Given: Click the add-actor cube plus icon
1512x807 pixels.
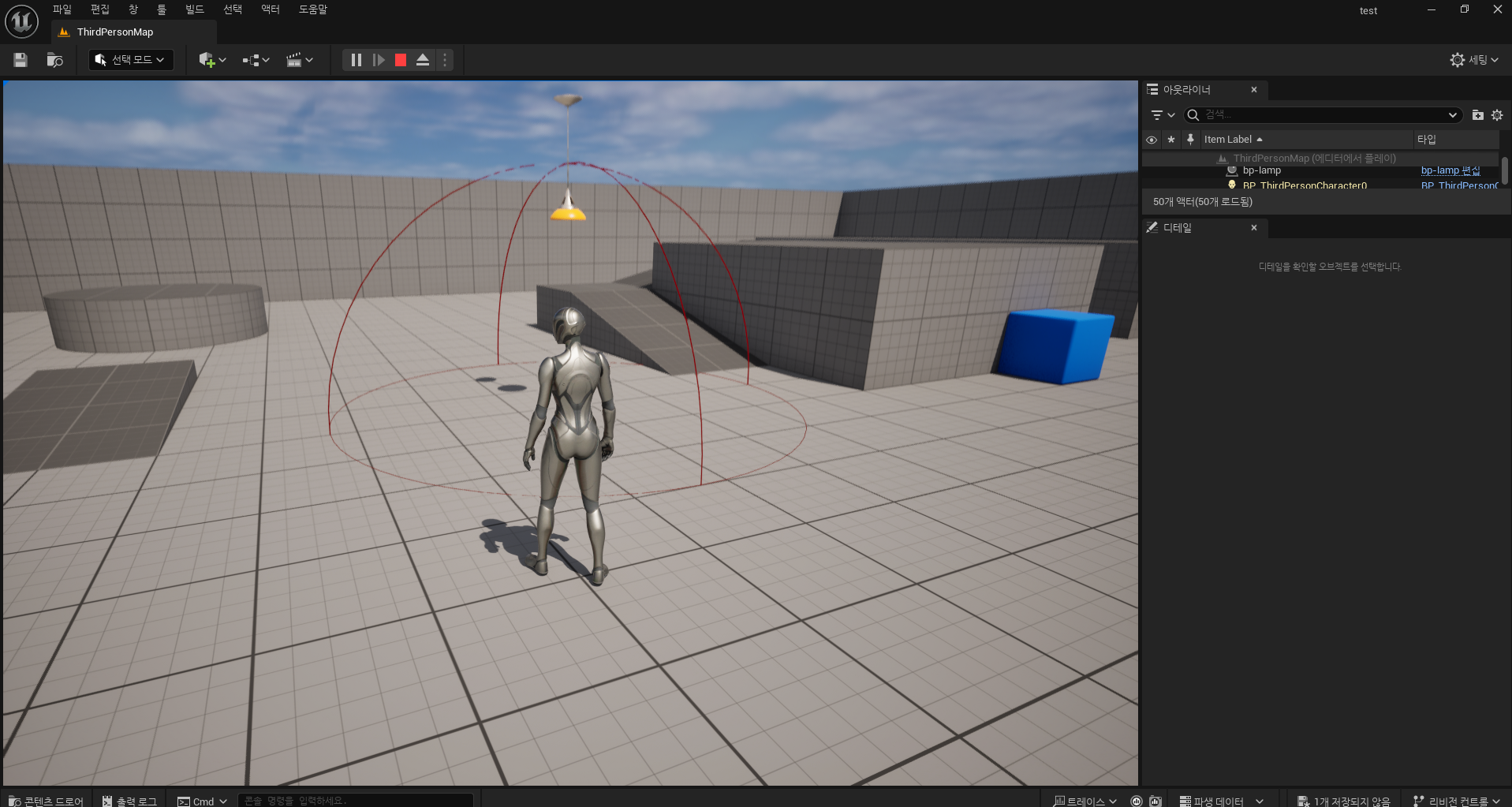Looking at the screenshot, I should tap(206, 60).
